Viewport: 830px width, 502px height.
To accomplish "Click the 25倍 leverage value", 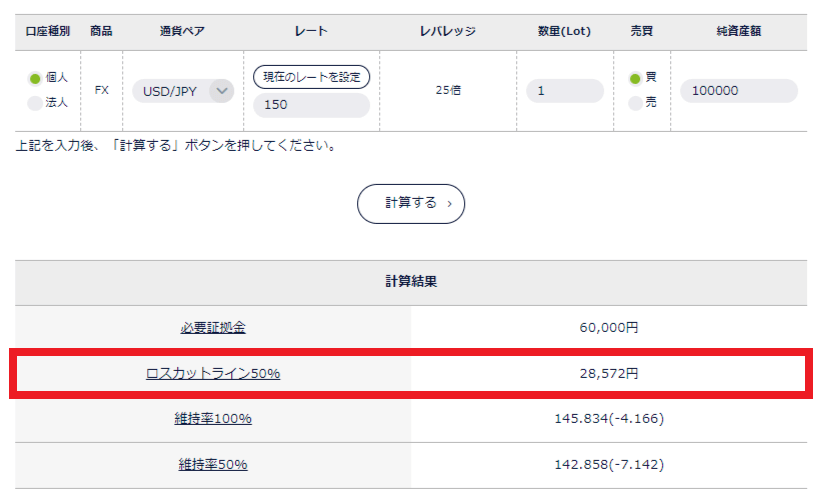I will [x=448, y=90].
